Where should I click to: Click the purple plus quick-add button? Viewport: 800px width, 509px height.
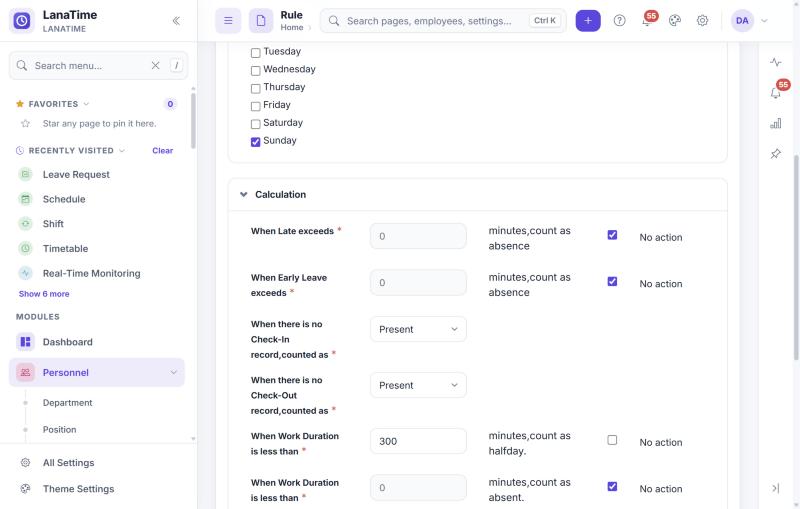click(588, 21)
